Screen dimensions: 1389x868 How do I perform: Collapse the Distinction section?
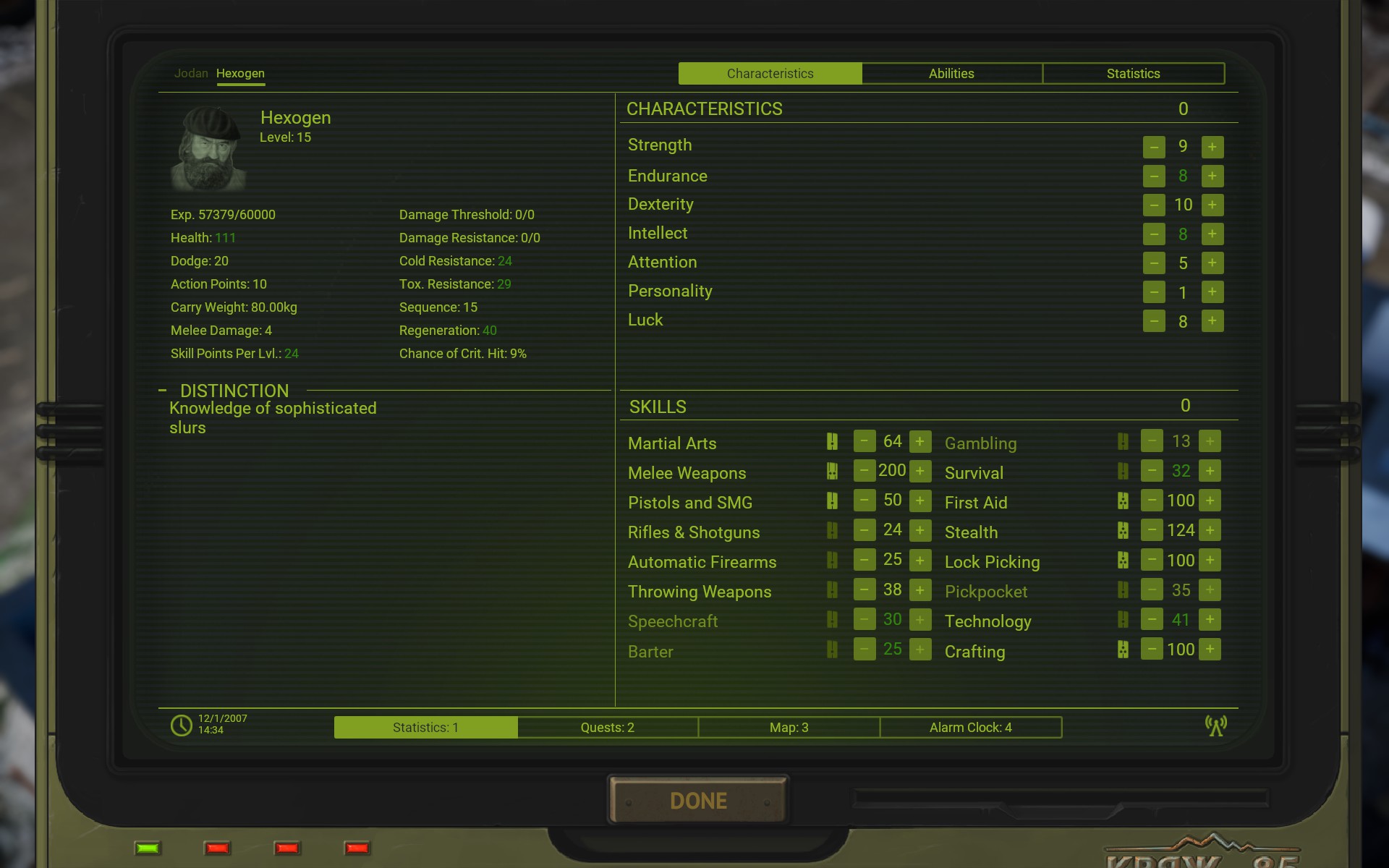click(x=163, y=391)
